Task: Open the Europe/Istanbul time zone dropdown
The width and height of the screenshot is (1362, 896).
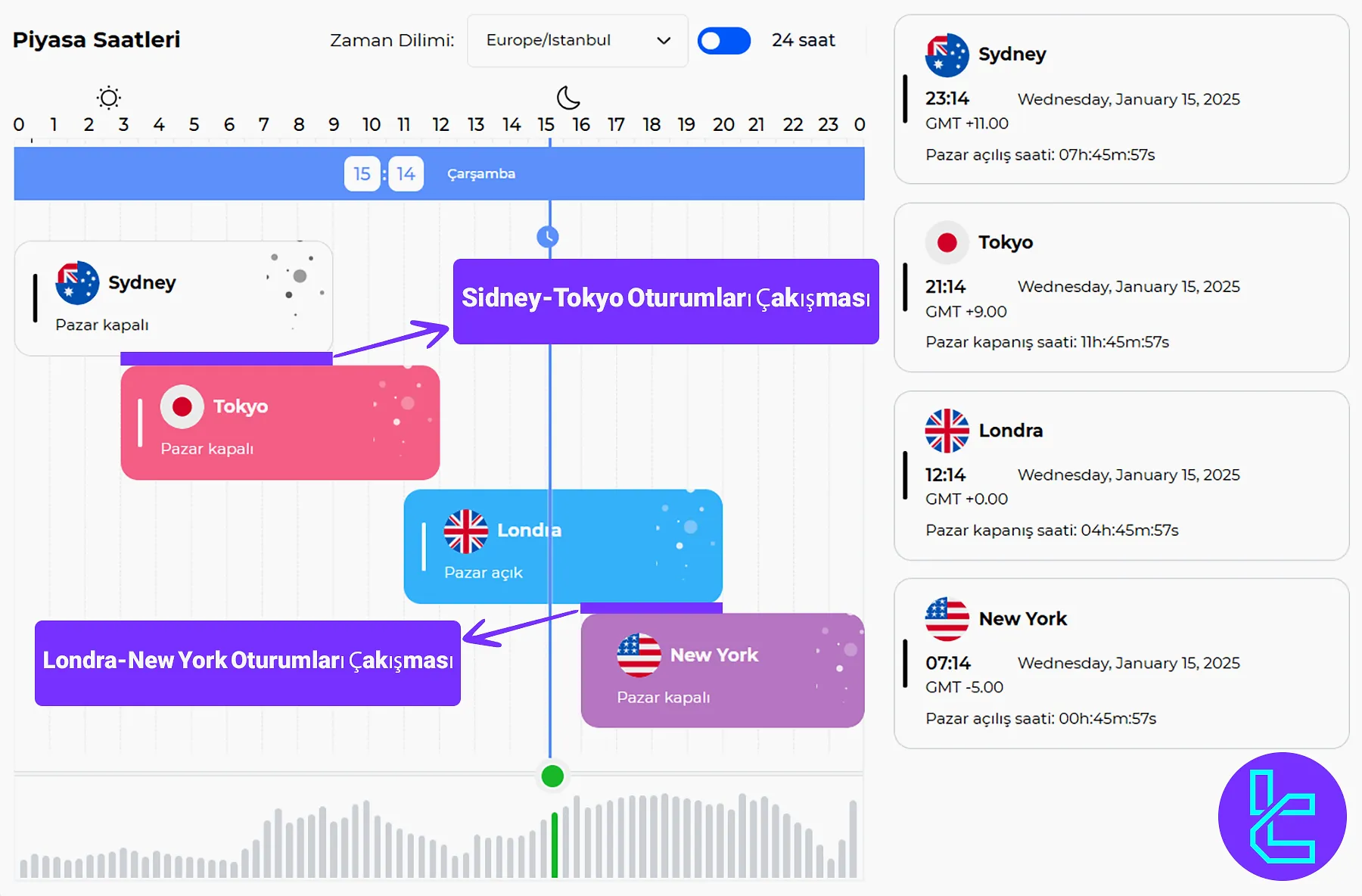Action: (577, 41)
